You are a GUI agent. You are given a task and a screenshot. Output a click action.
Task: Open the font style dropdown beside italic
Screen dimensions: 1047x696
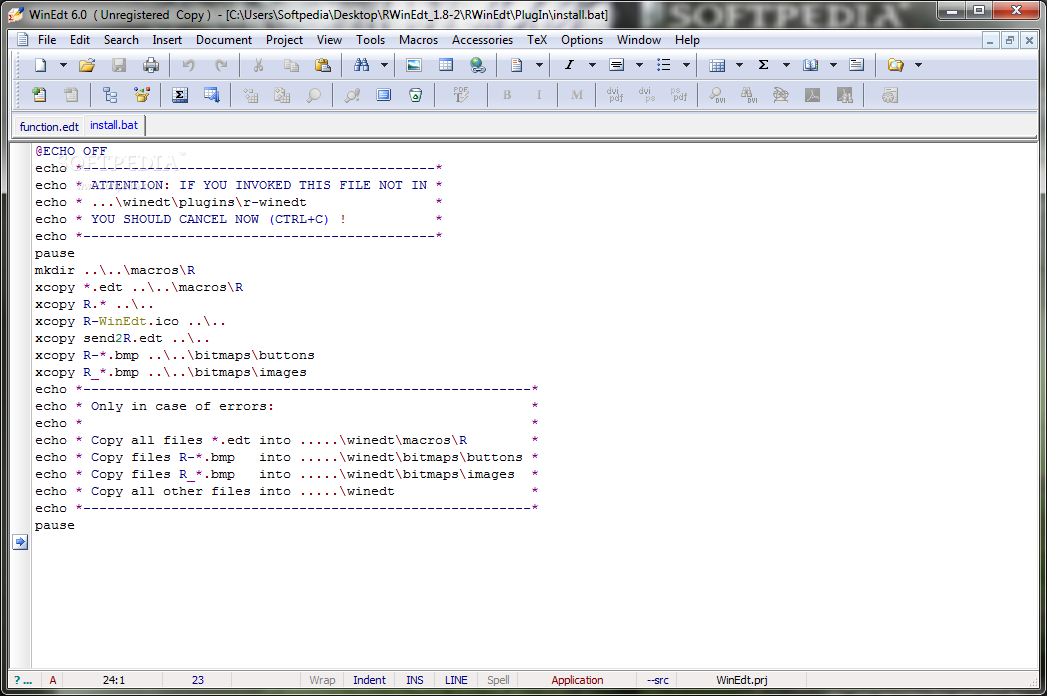coord(592,65)
